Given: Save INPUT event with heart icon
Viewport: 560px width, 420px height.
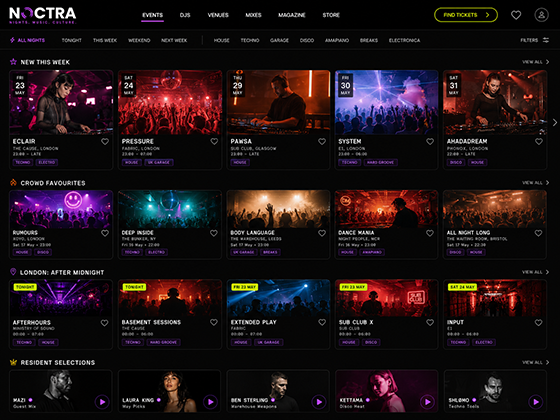Looking at the screenshot, I should click(x=538, y=322).
